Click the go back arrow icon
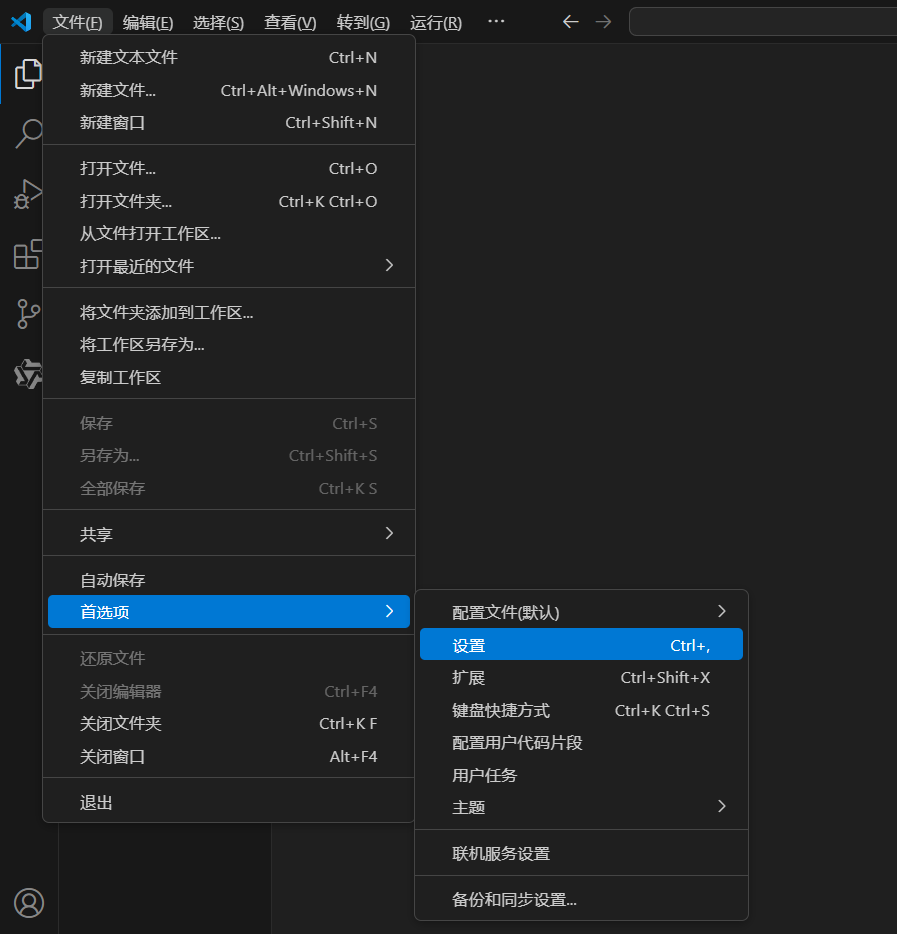The width and height of the screenshot is (897, 934). pyautogui.click(x=571, y=22)
